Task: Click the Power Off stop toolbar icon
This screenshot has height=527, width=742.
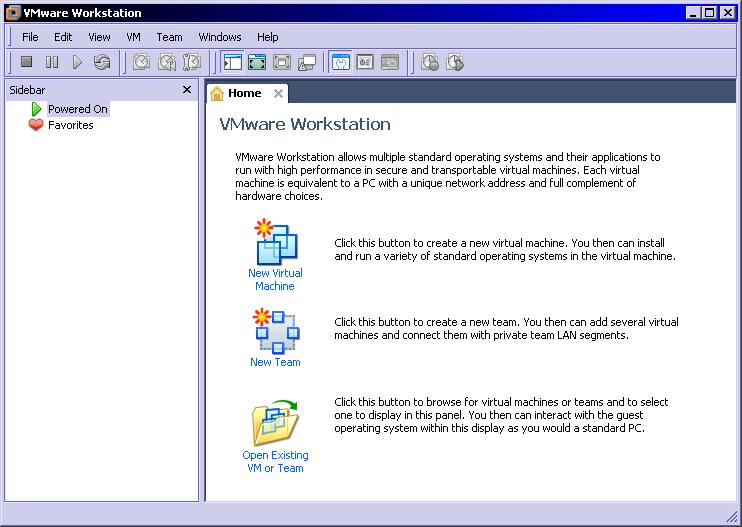Action: coord(27,62)
